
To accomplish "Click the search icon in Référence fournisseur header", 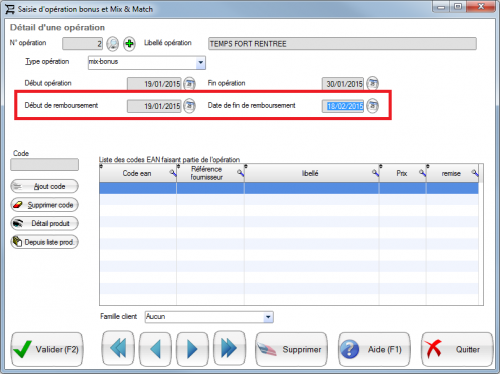I will click(240, 173).
